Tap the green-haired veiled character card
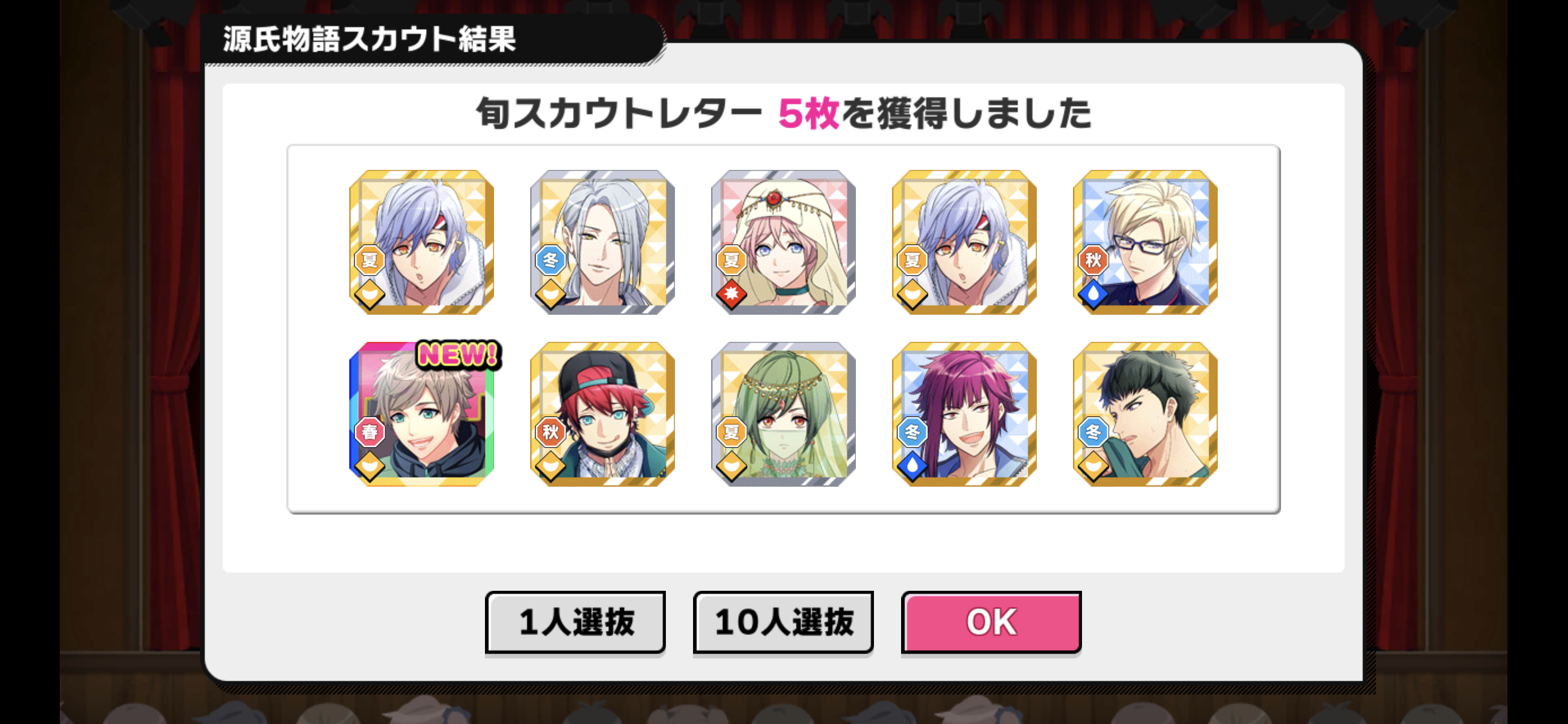Viewport: 1568px width, 724px height. tap(783, 414)
